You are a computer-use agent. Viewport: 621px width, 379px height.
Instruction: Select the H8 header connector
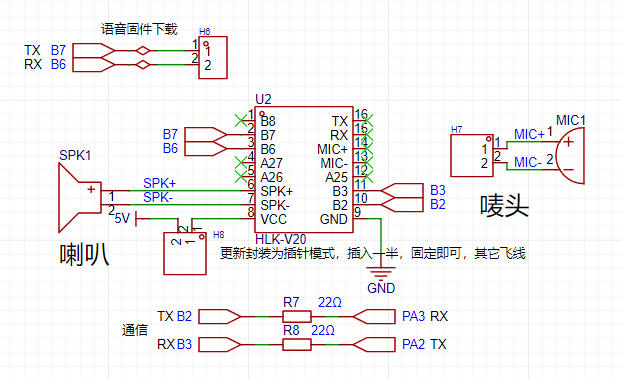tap(185, 253)
